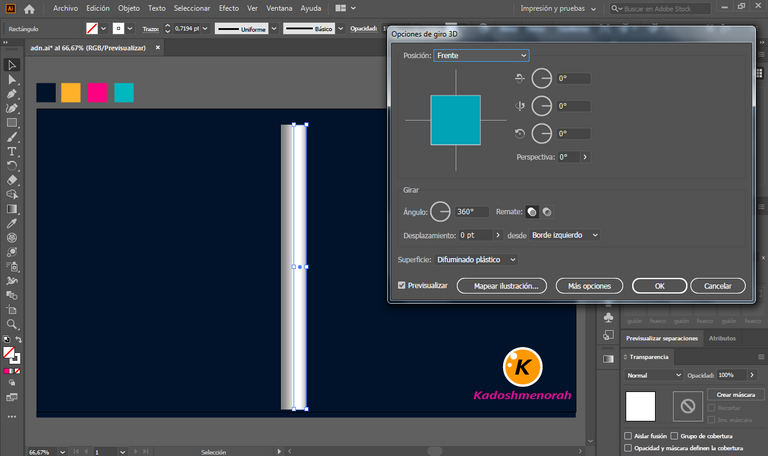Viewport: 768px width, 456px height.
Task: Select the Artboard tool
Action: [x=12, y=310]
